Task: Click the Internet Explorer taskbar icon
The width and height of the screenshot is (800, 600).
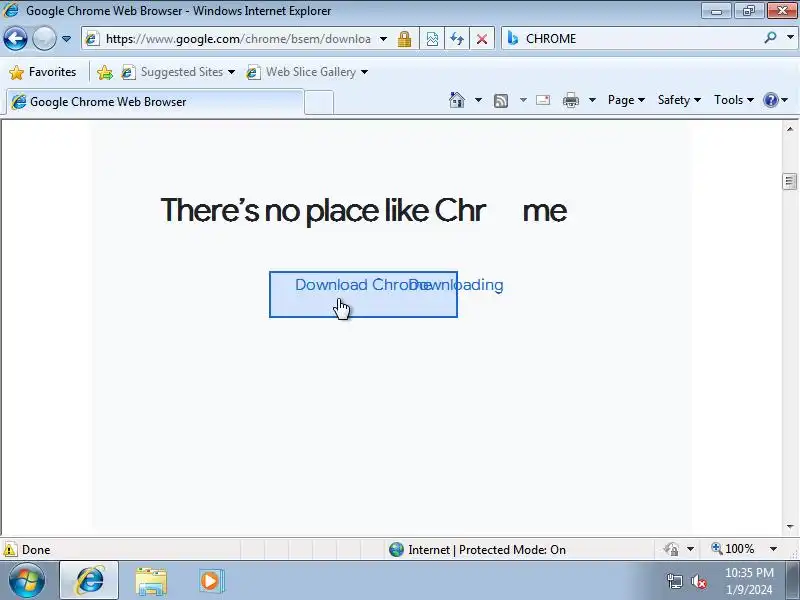Action: click(89, 581)
